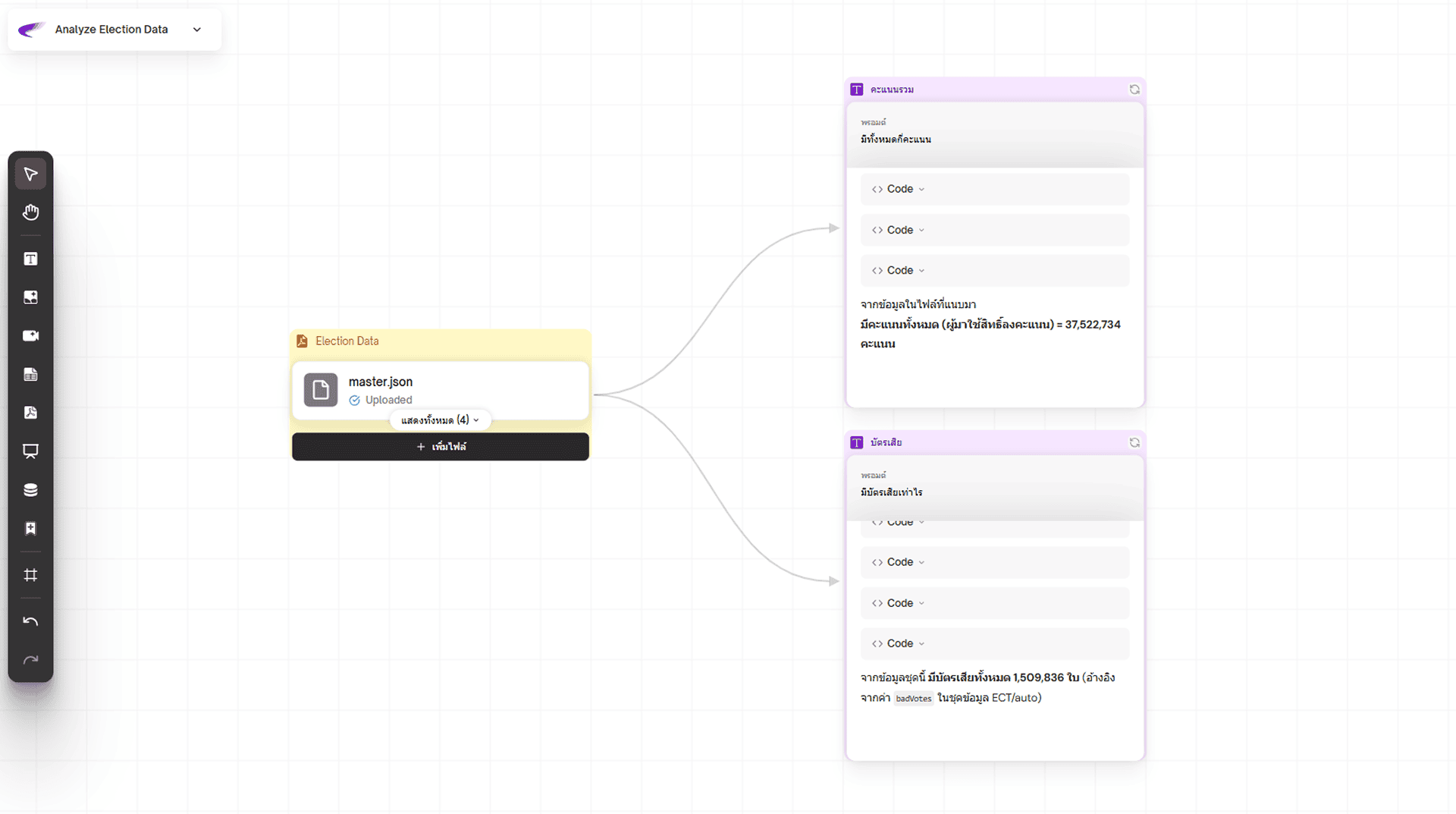The height and width of the screenshot is (814, 1456).
Task: Regenerate the คะแนนรวม node result
Action: tap(1134, 90)
